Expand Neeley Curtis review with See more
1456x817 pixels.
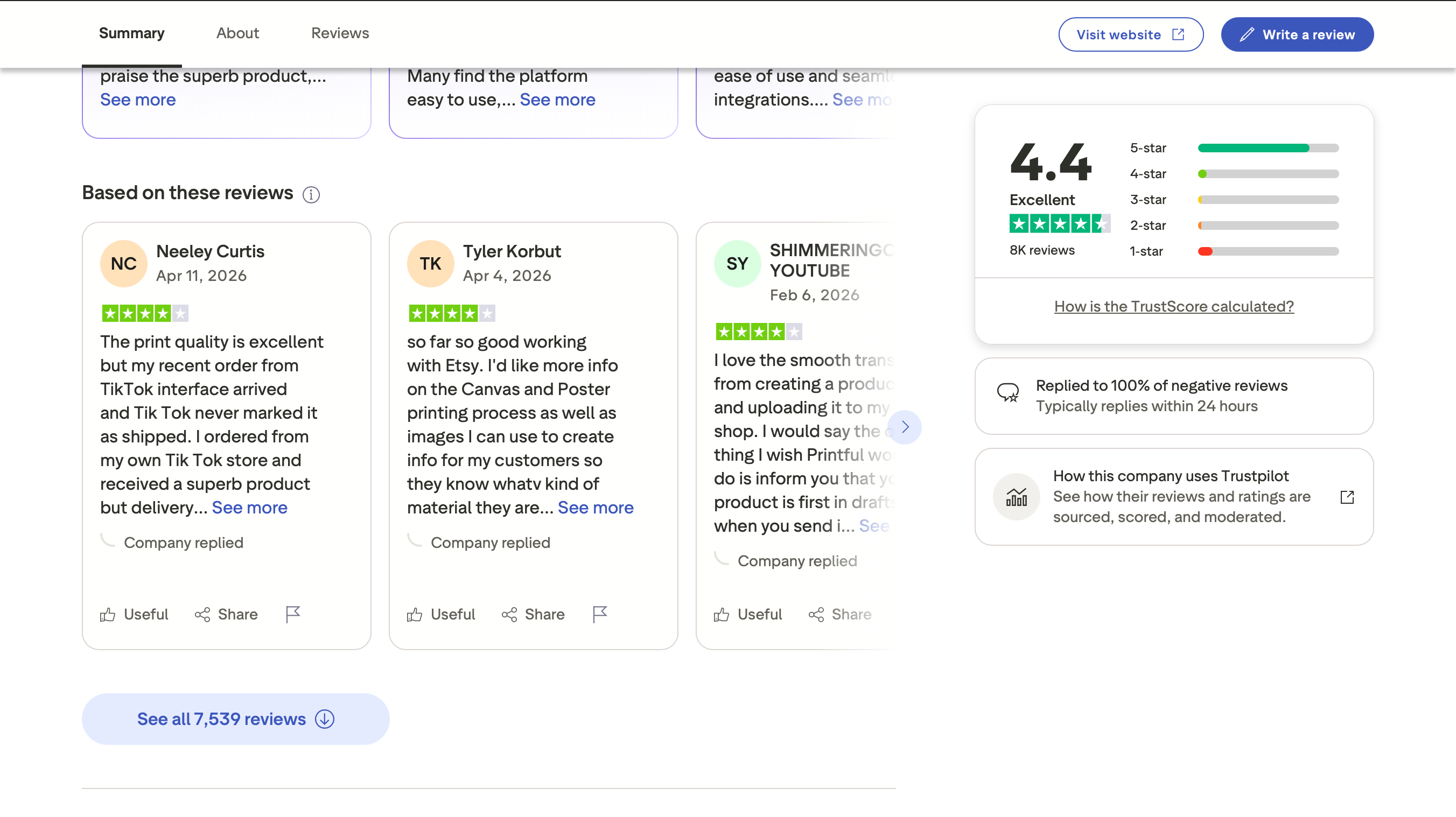(249, 508)
